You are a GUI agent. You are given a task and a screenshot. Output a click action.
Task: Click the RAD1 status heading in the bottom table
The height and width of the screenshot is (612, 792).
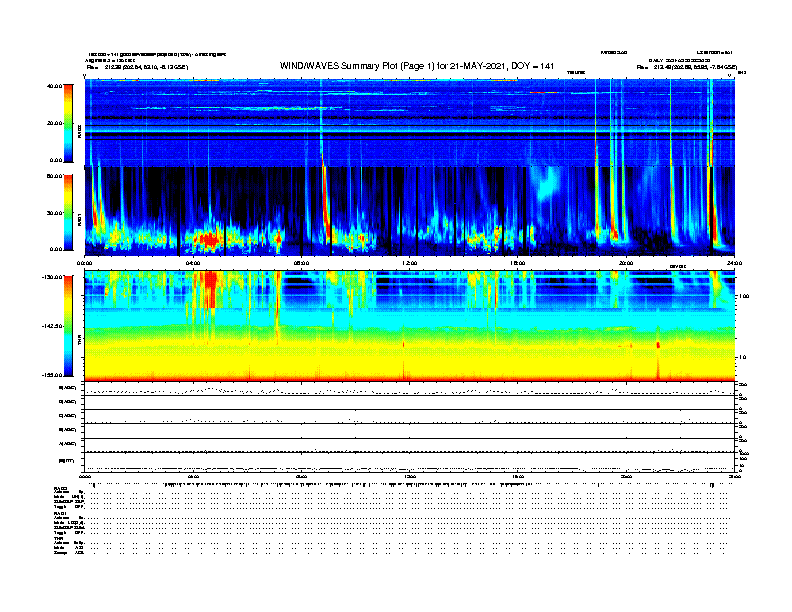click(x=61, y=514)
